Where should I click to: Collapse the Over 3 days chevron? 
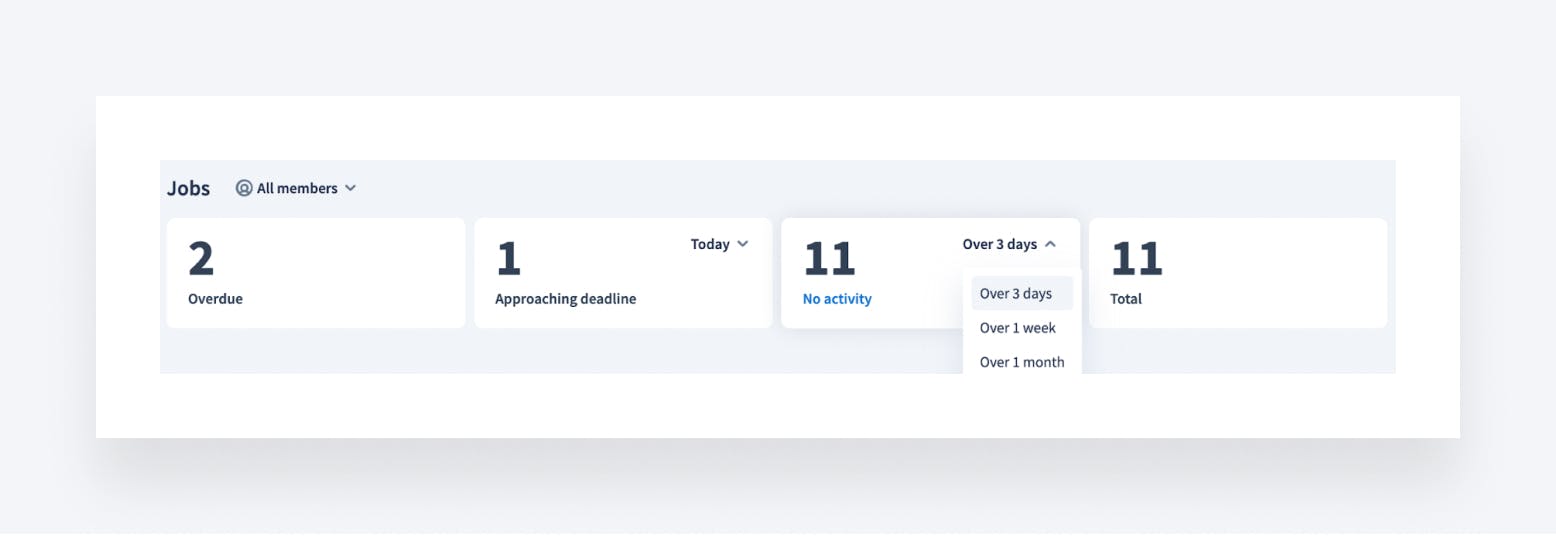1049,244
